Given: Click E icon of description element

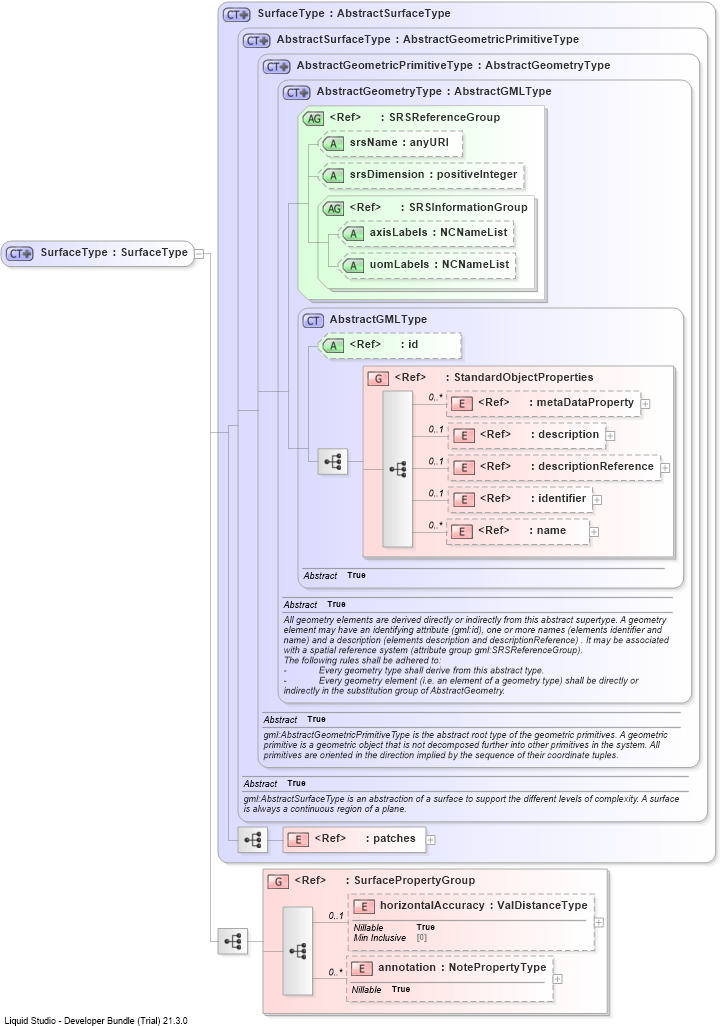Looking at the screenshot, I should point(464,436).
